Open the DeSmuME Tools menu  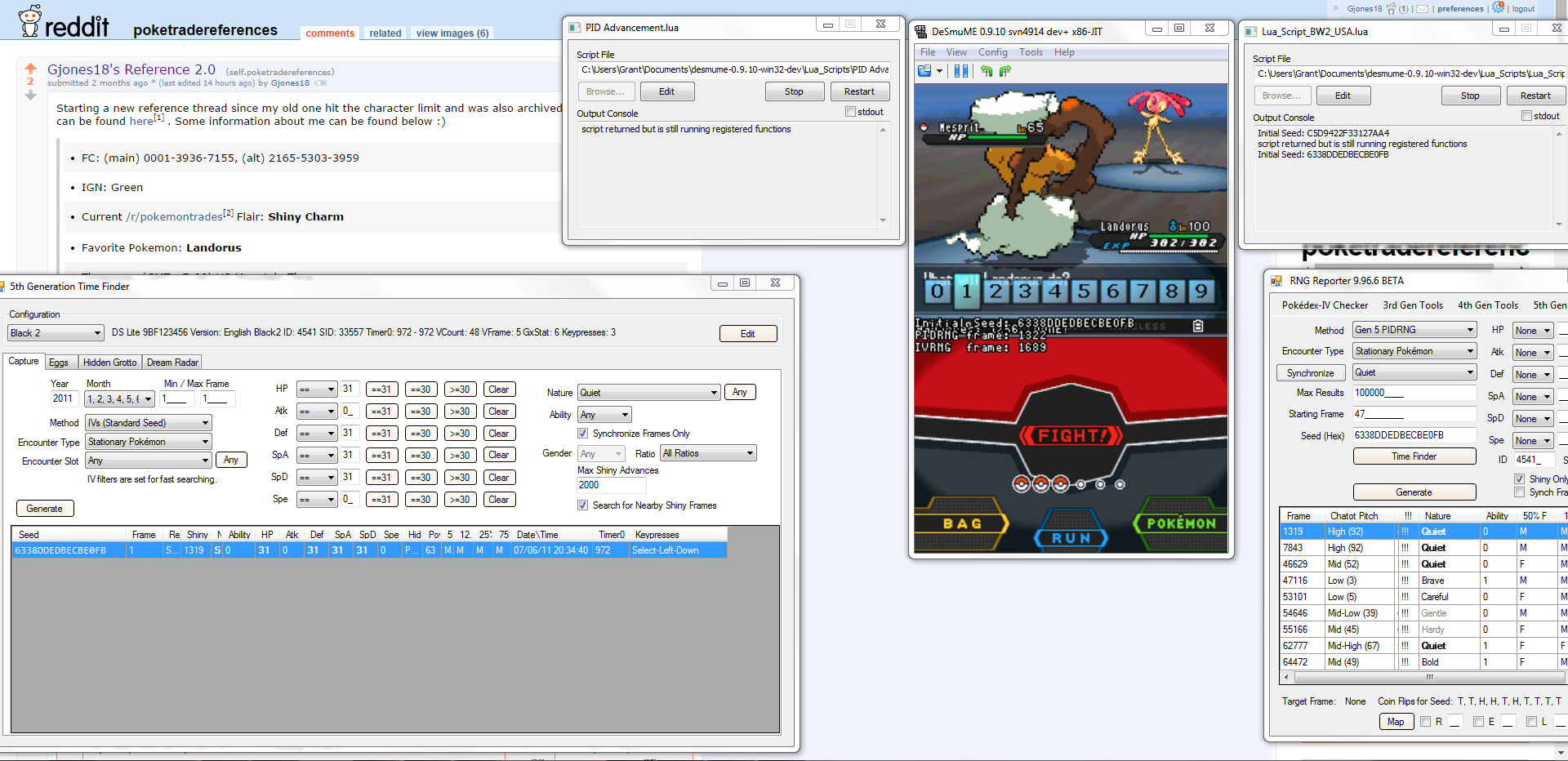[1031, 52]
